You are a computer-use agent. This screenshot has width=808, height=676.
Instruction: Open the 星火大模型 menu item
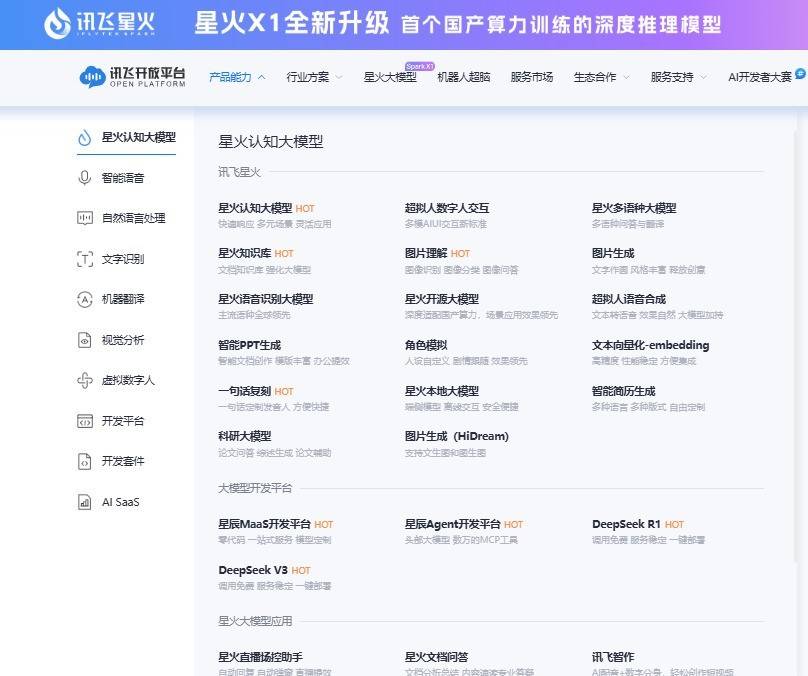coord(390,77)
